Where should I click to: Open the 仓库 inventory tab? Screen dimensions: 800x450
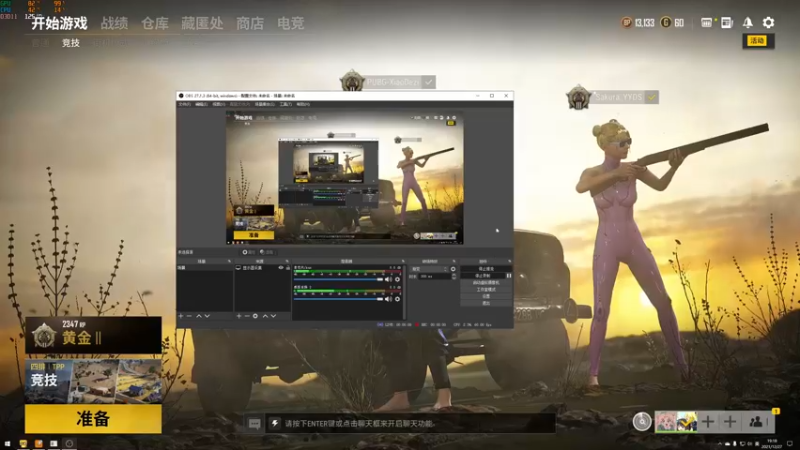(155, 23)
